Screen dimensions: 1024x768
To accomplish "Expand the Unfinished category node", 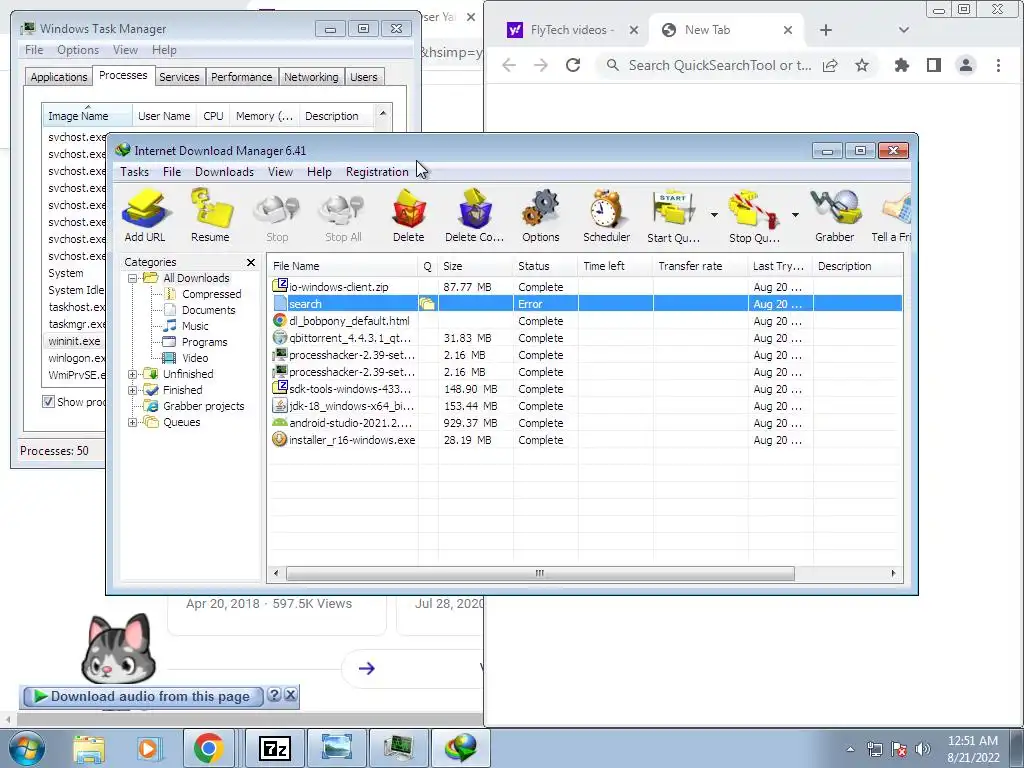I will coord(133,374).
